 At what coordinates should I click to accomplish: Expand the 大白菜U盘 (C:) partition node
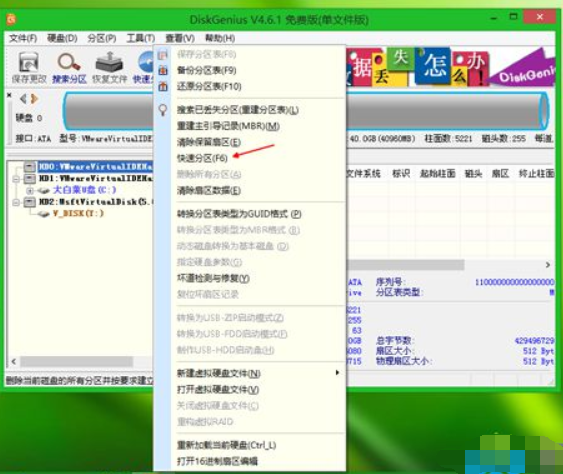tap(30, 190)
